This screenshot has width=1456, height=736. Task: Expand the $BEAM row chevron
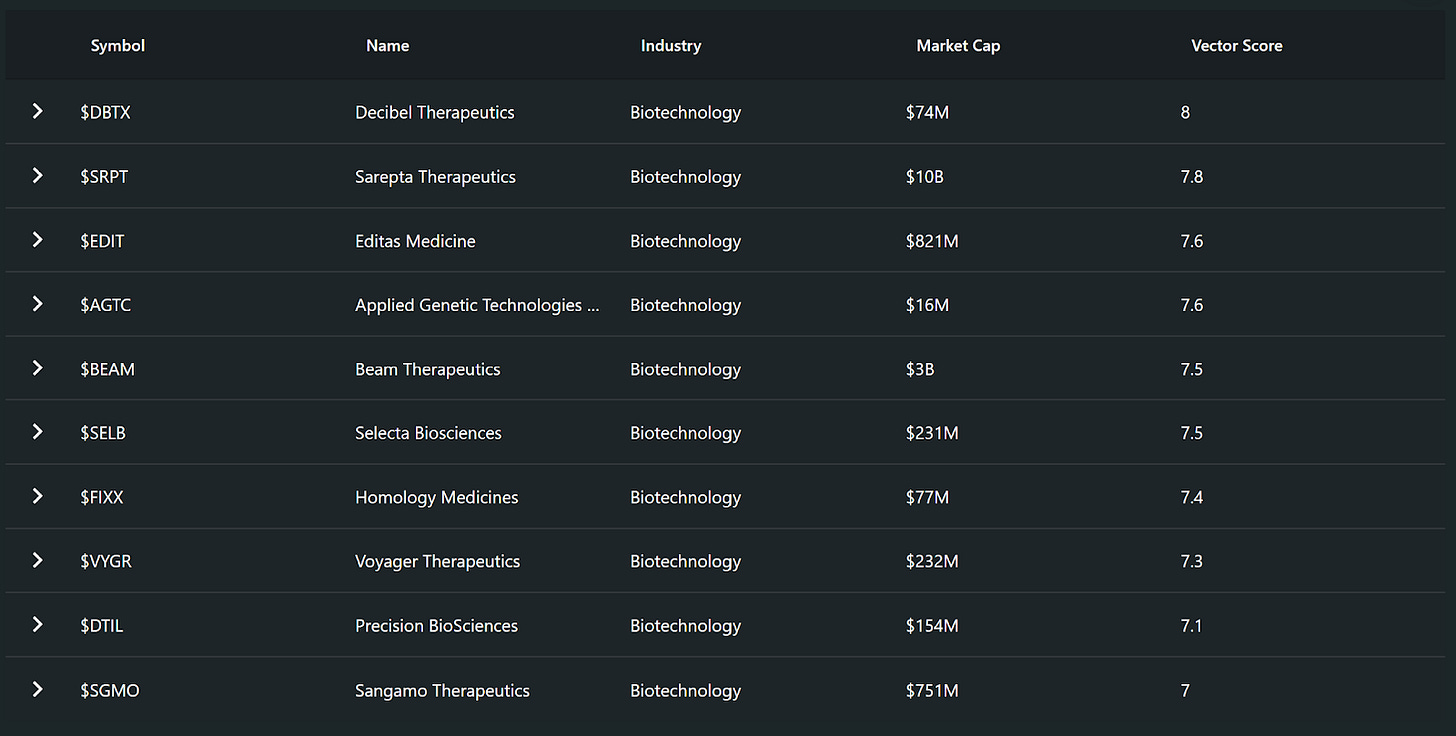37,367
